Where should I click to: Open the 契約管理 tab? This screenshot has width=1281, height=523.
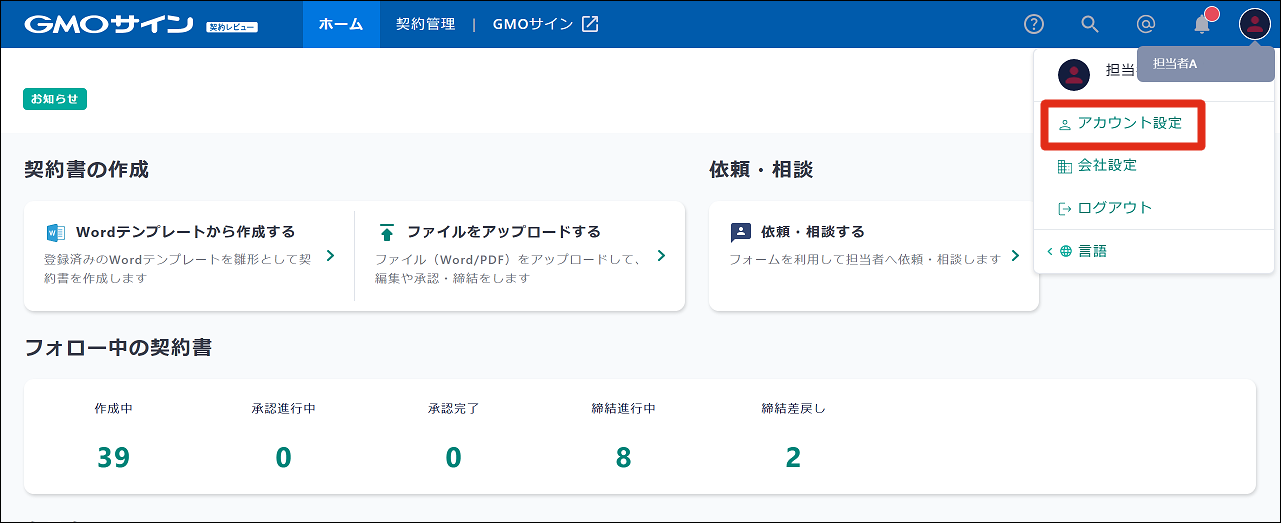coord(425,24)
